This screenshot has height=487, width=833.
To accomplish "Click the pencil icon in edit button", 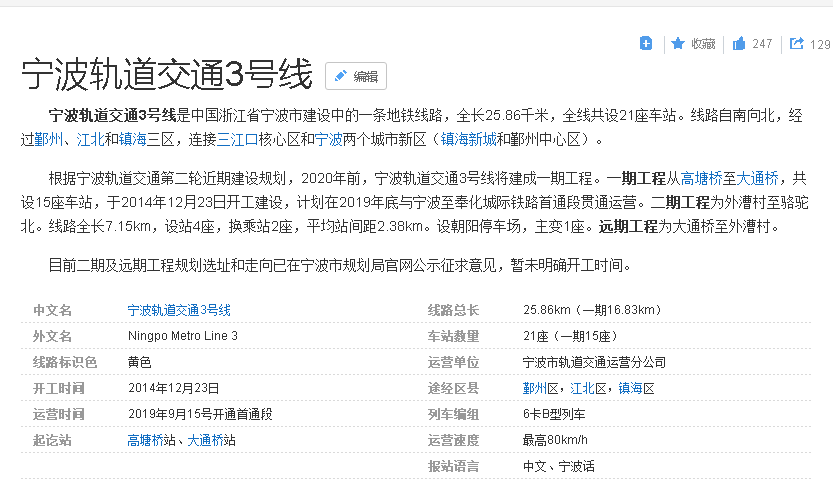I will (x=341, y=76).
